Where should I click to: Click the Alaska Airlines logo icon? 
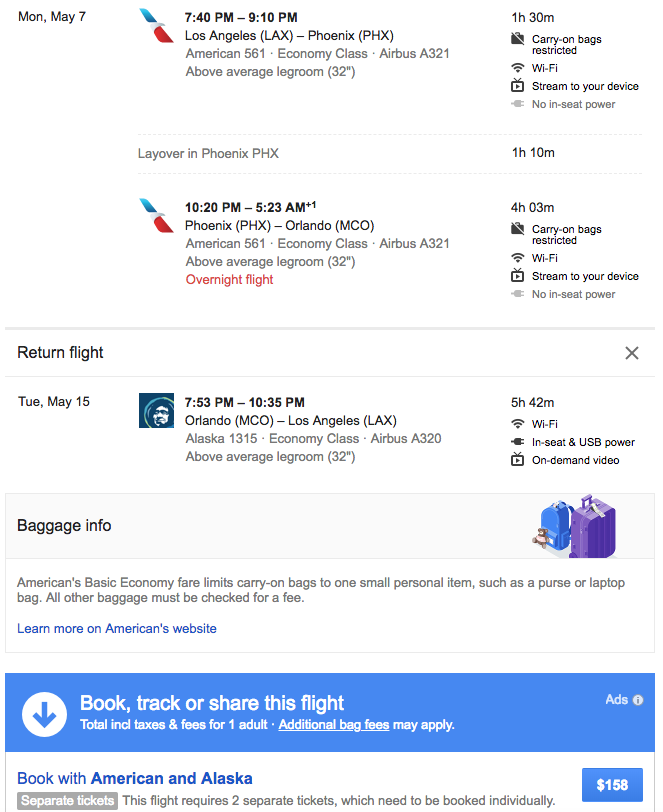click(x=155, y=411)
